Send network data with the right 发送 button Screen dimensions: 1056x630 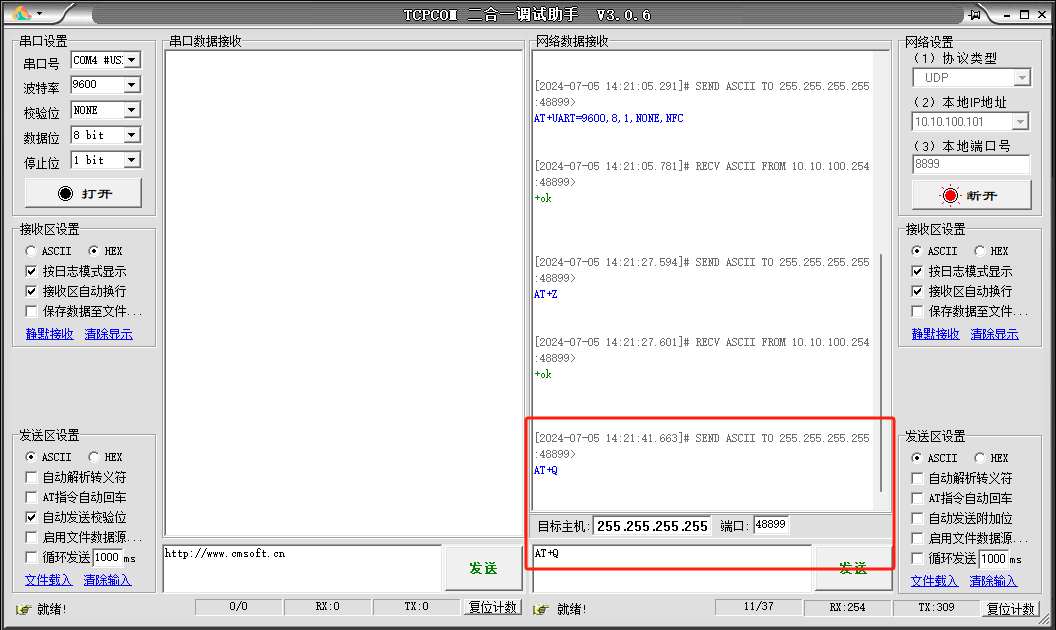853,568
